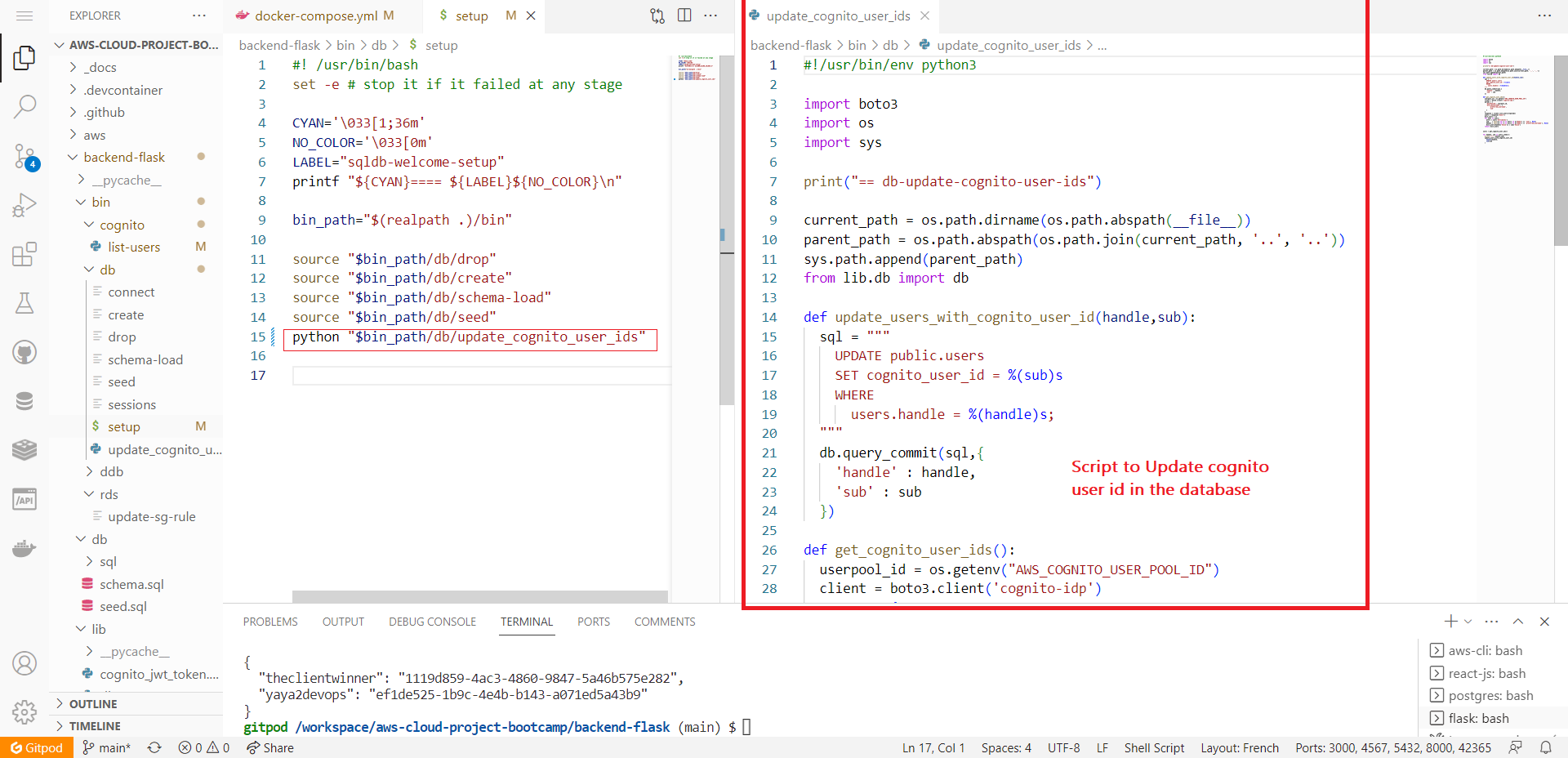Image resolution: width=1568 pixels, height=758 pixels.
Task: Expand the .github folder
Action: [136, 112]
